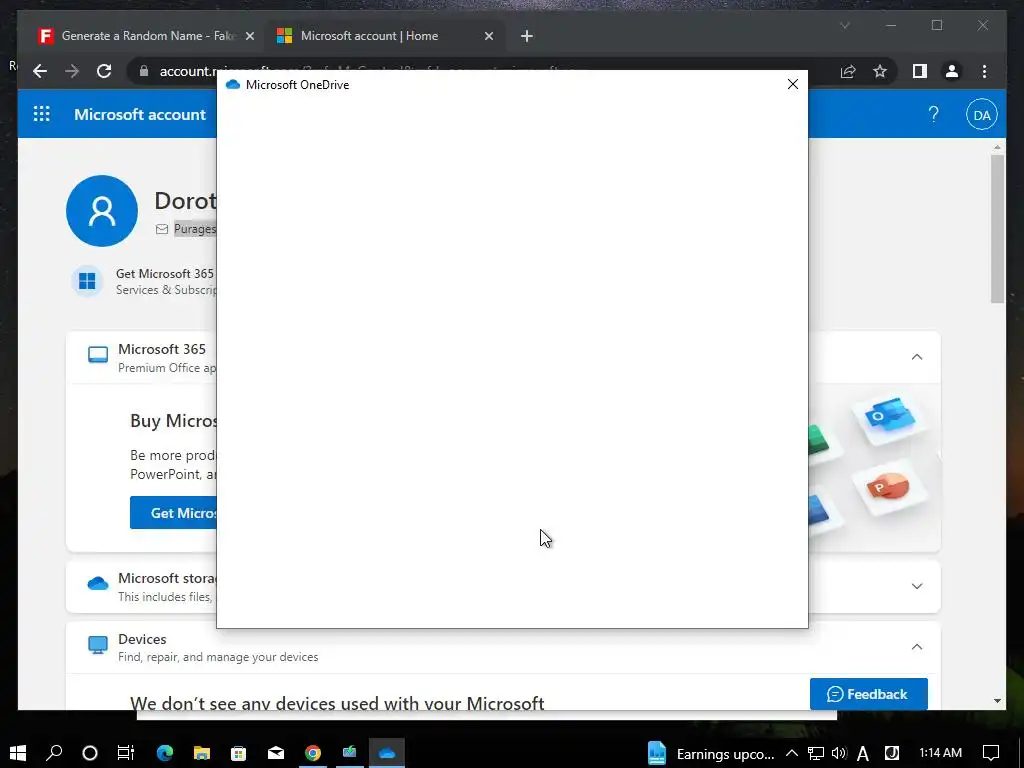Open the 1:14 AM clock
The width and height of the screenshot is (1024, 768).
tap(940, 753)
